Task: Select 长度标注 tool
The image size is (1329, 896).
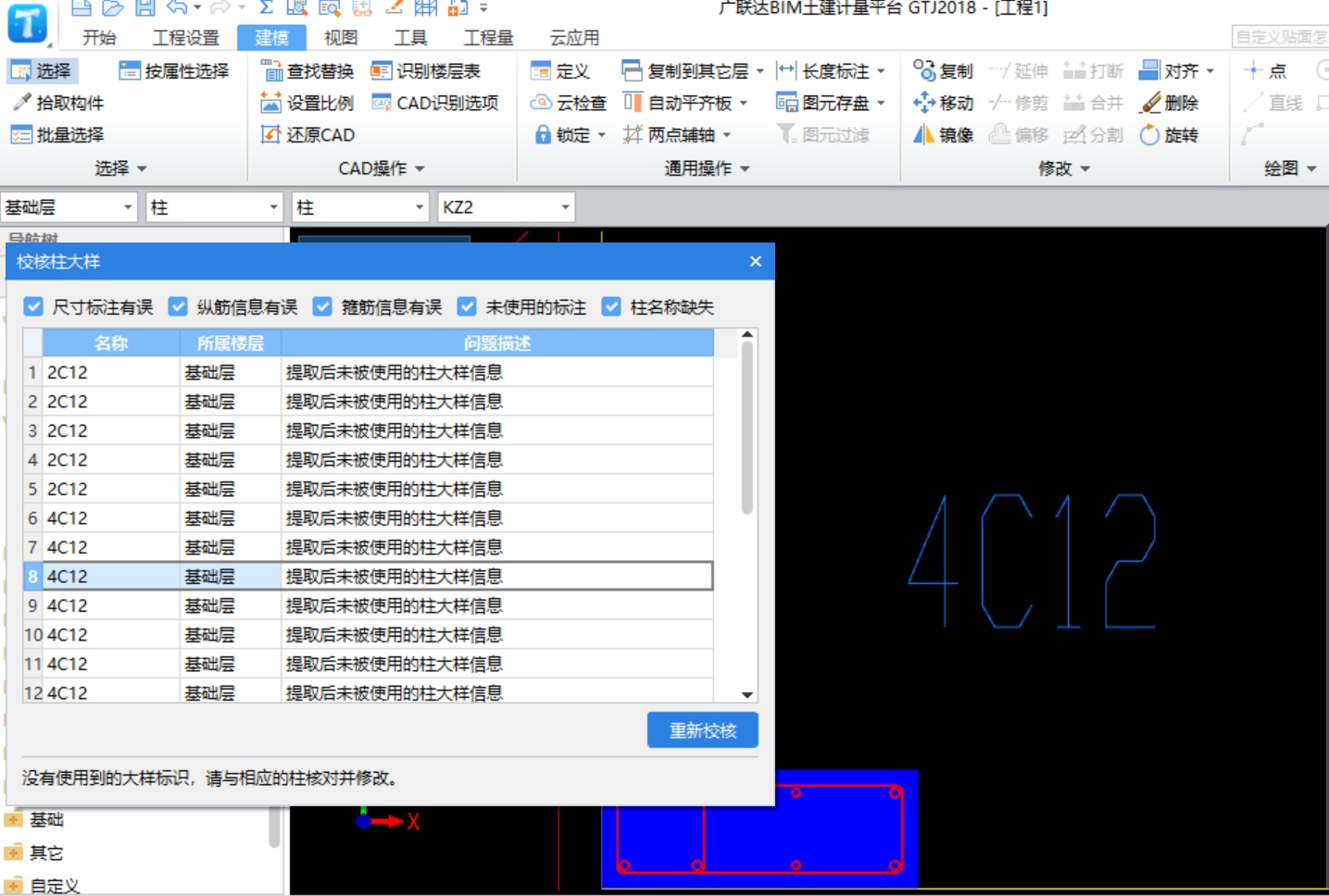Action: click(823, 70)
